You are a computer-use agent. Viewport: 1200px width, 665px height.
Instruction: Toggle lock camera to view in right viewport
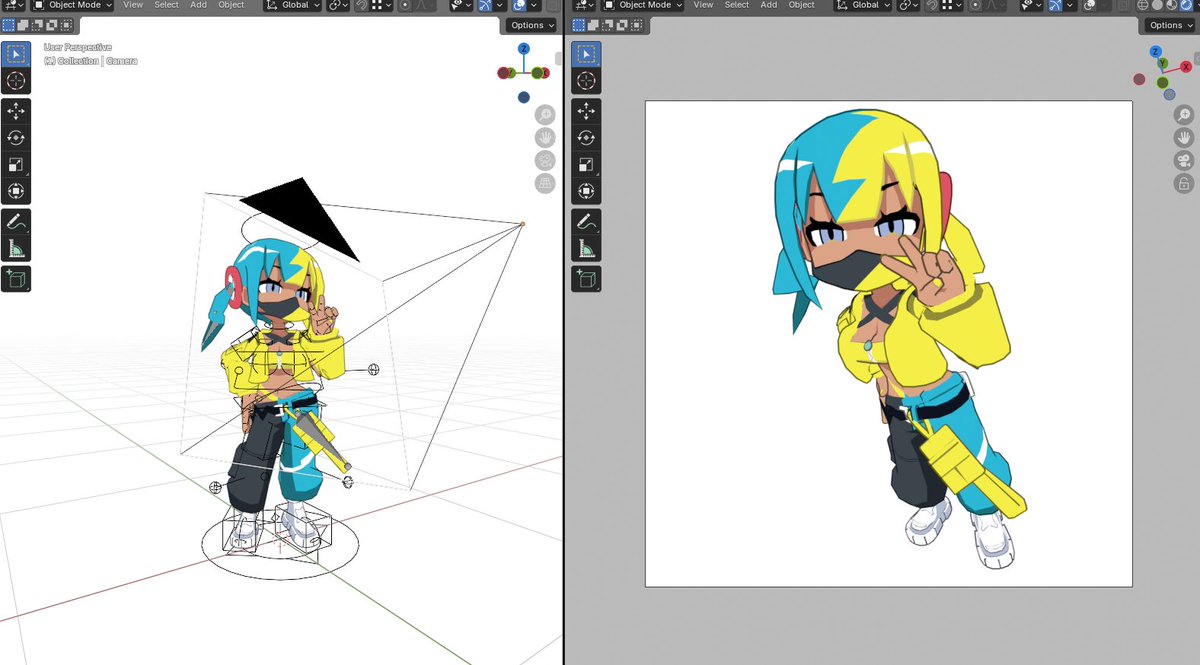[1183, 183]
